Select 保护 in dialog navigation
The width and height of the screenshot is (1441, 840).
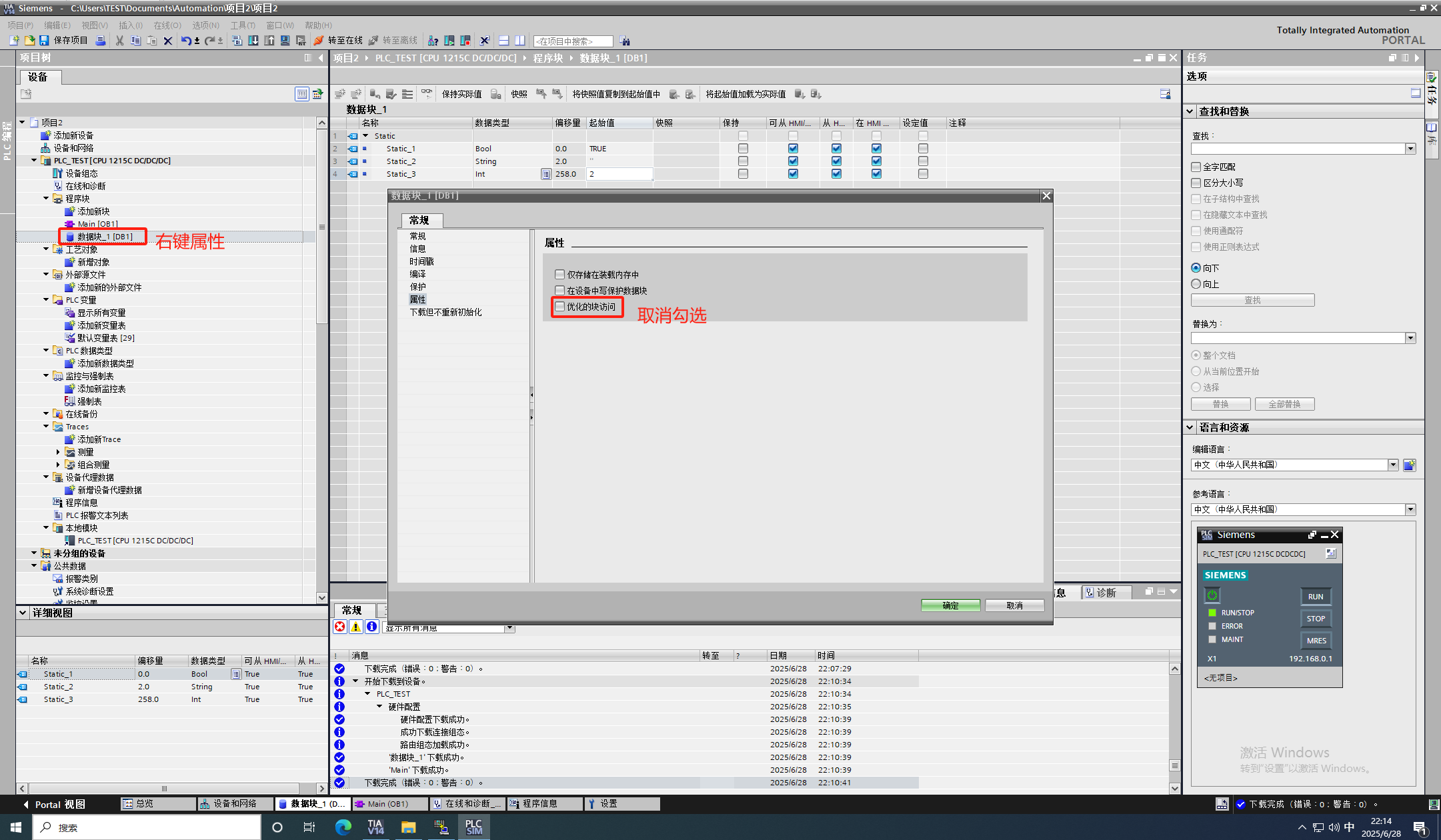coord(417,287)
